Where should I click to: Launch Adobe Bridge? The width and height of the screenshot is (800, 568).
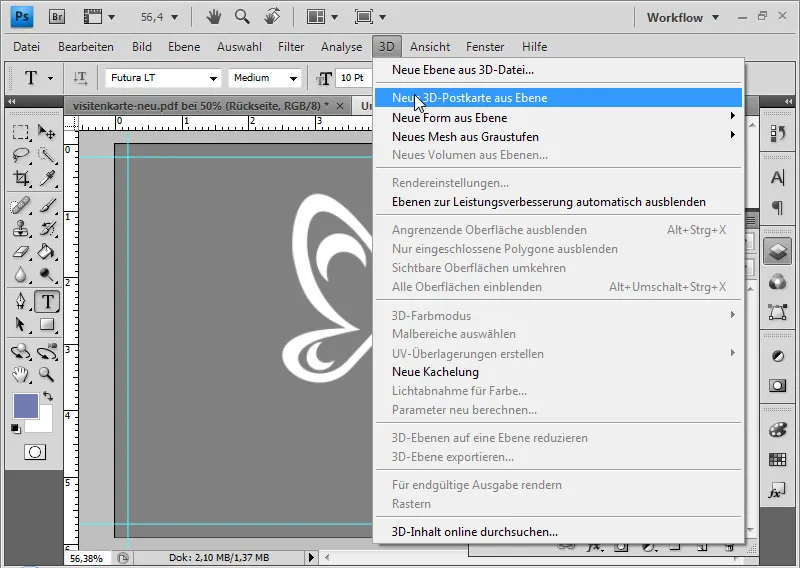[57, 17]
